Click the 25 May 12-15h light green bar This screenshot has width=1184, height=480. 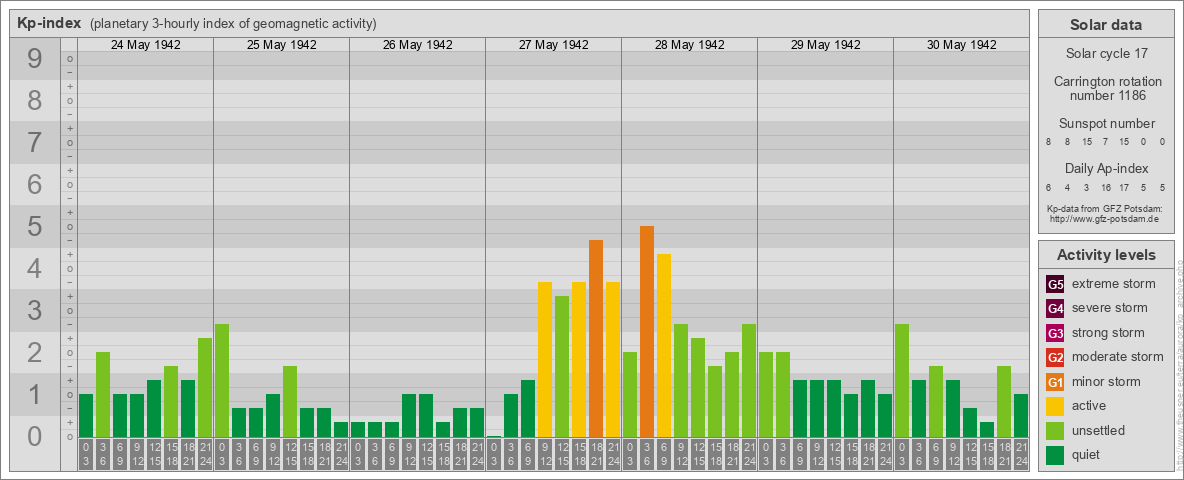coord(290,402)
